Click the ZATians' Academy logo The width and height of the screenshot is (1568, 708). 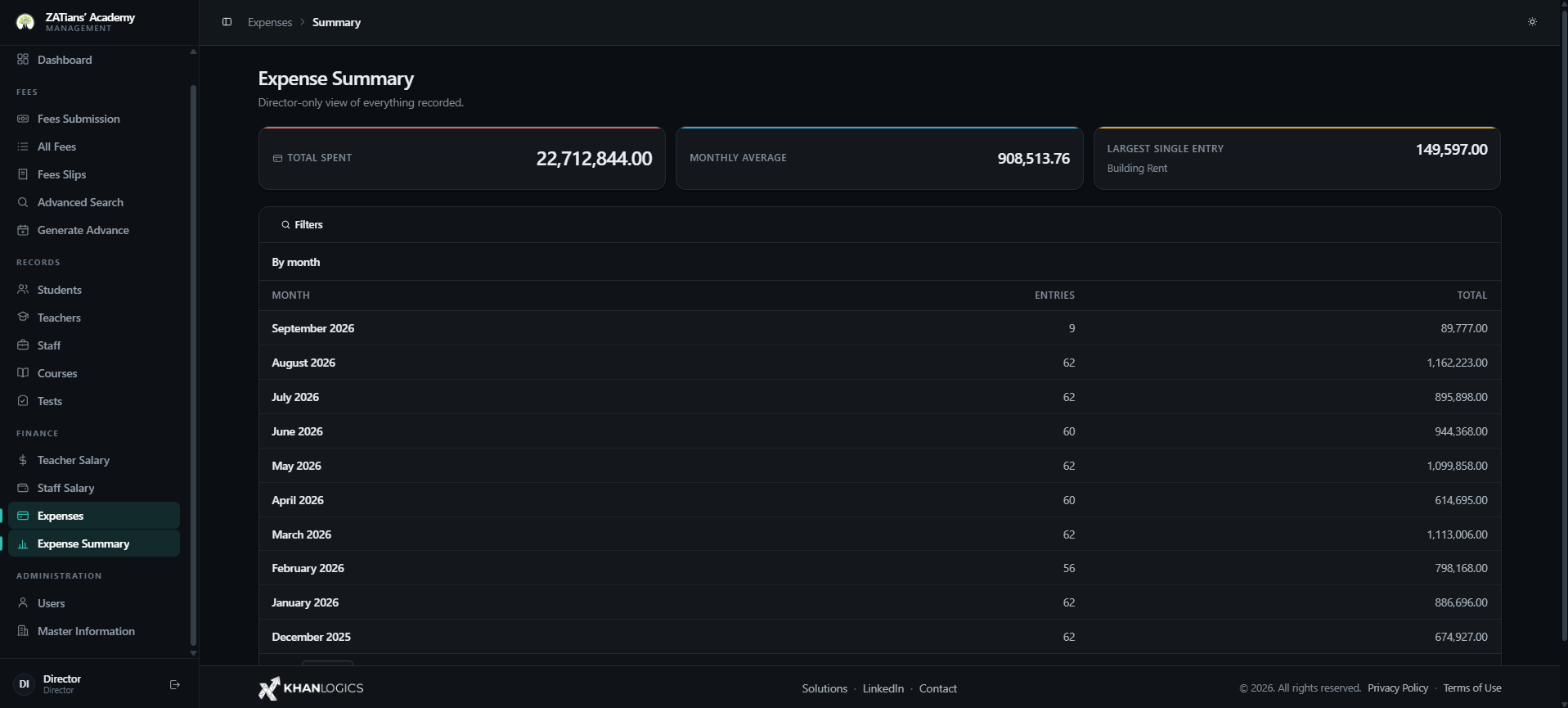click(x=25, y=22)
